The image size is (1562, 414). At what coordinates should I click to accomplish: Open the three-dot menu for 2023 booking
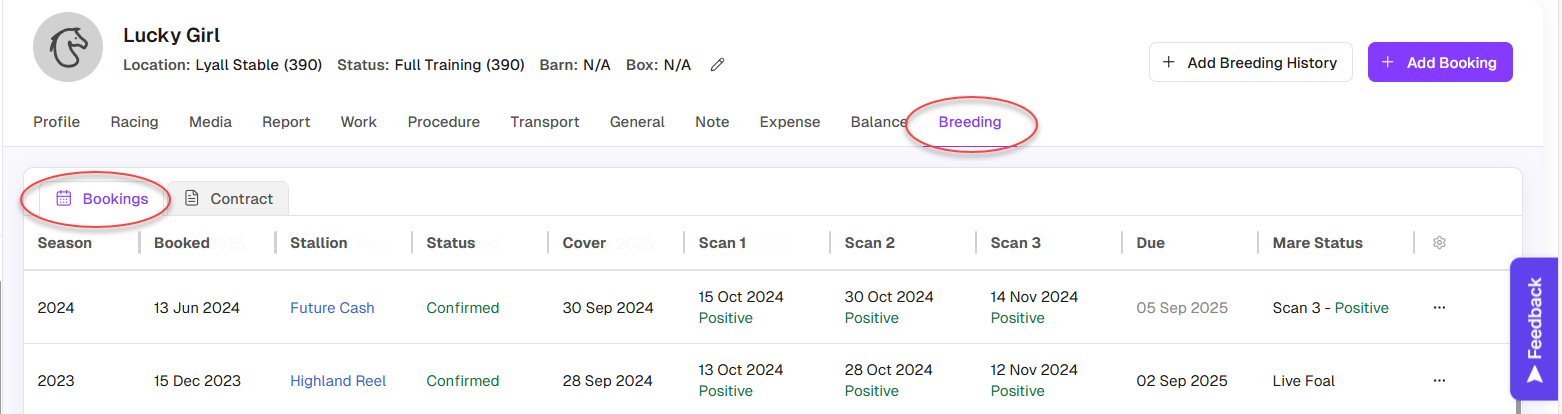(1440, 381)
